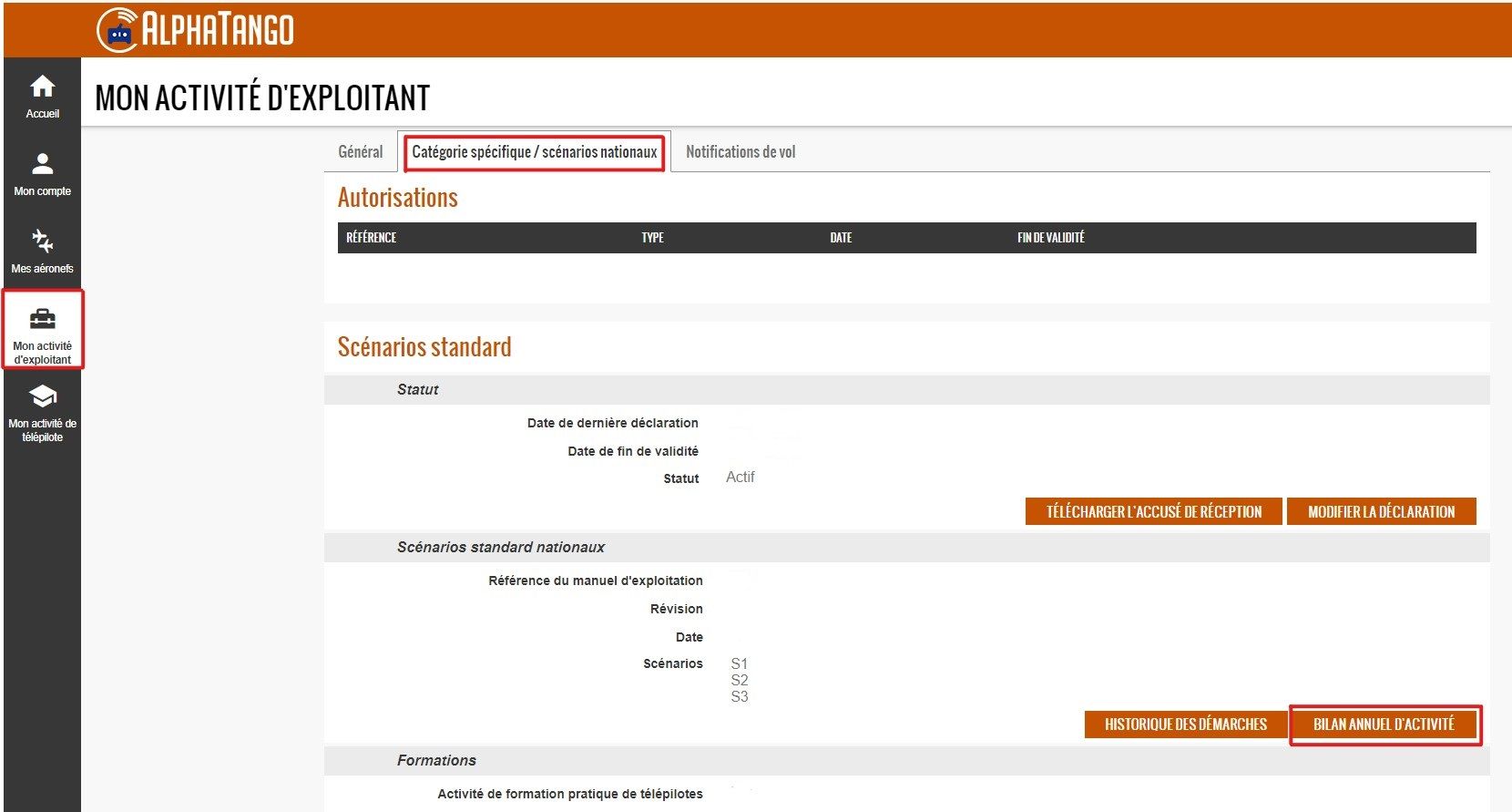1512x812 pixels.
Task: Switch to the Général tab
Action: pos(360,152)
